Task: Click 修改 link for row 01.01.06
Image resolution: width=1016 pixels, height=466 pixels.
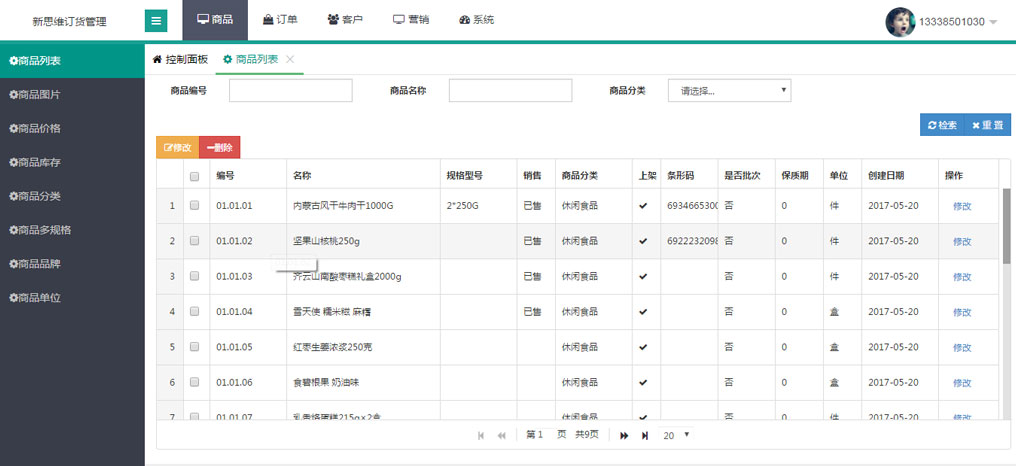Action: [962, 383]
